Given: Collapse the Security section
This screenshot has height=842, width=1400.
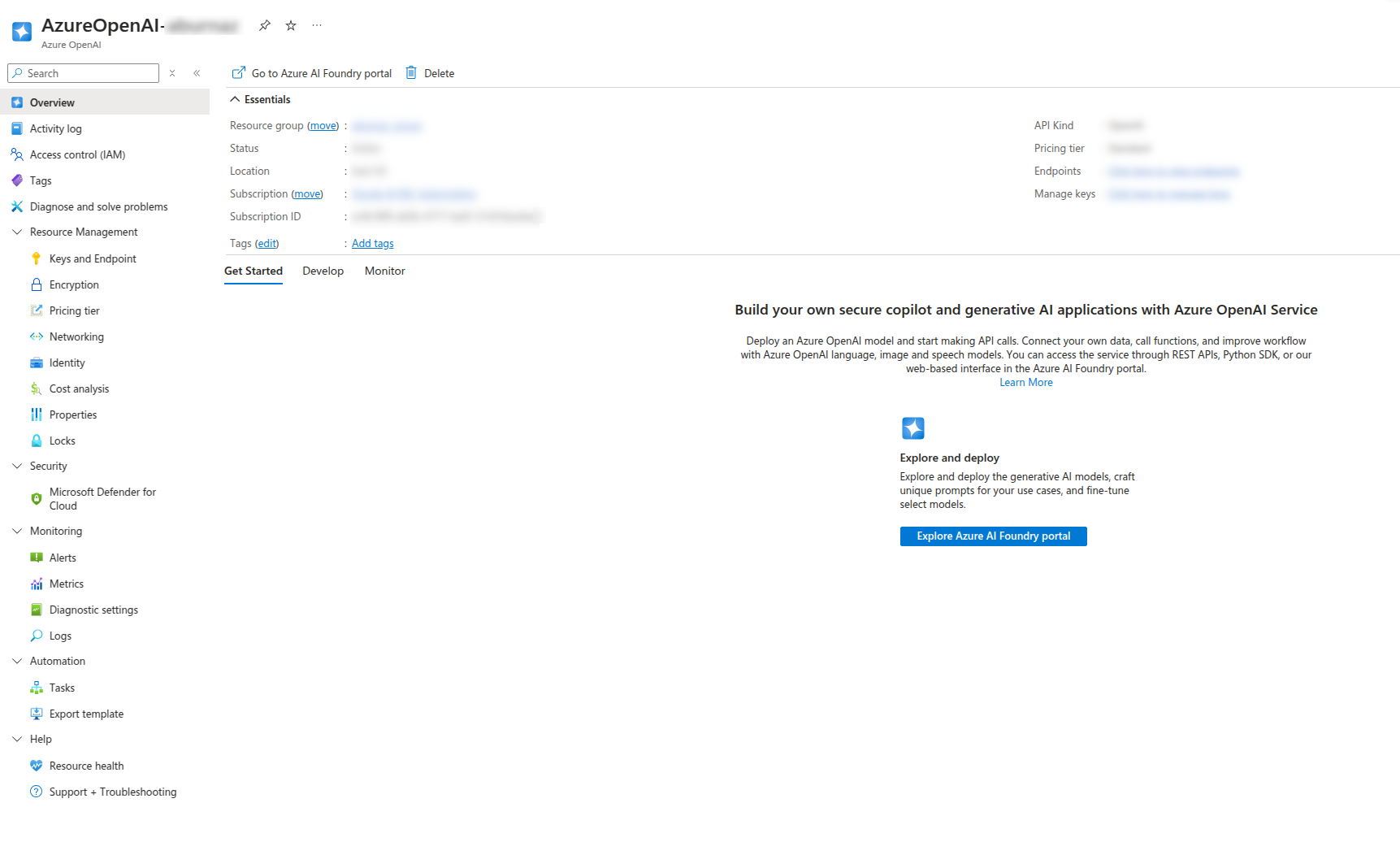Looking at the screenshot, I should 17,466.
